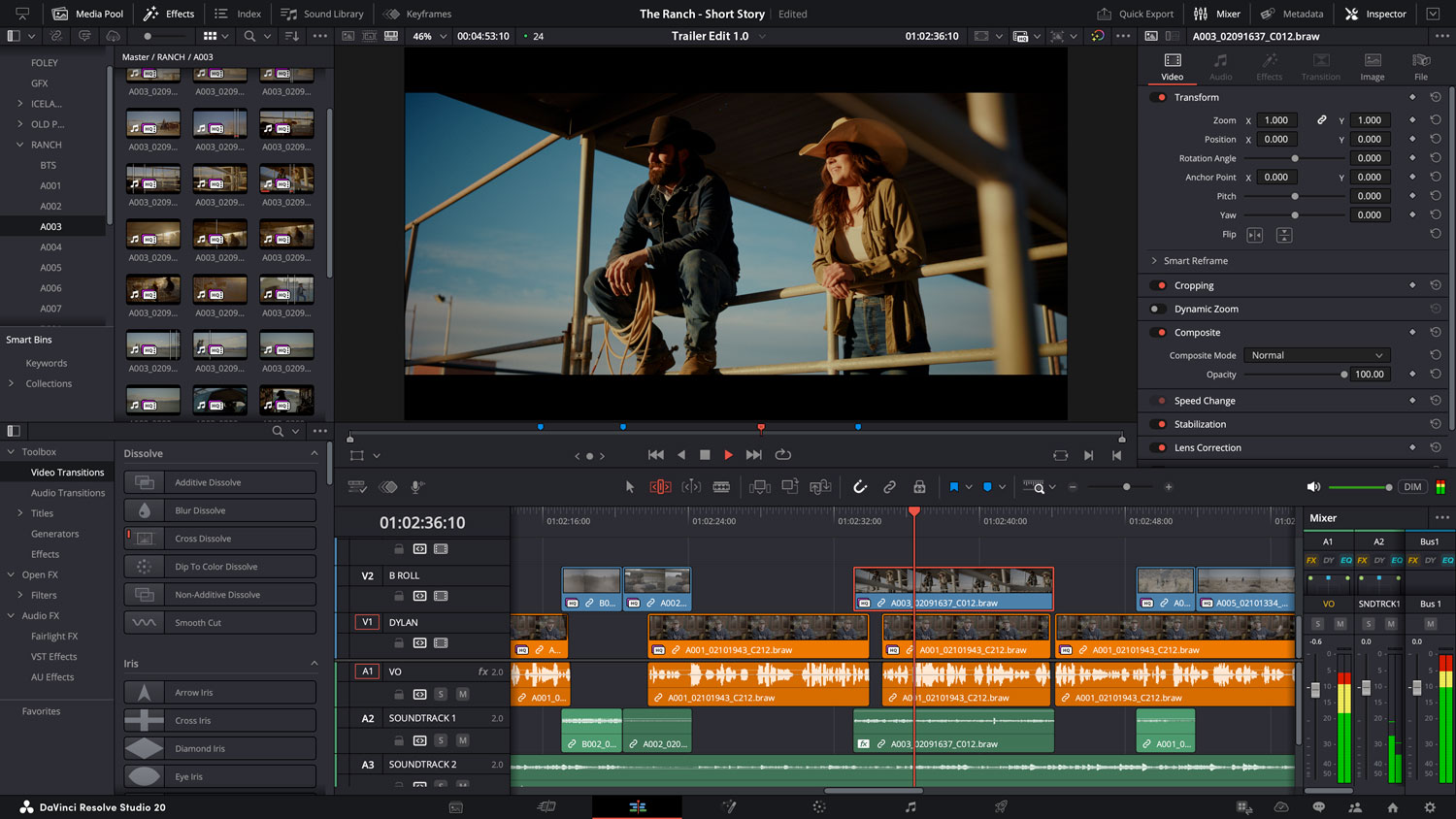This screenshot has height=819, width=1456.
Task: Select the A004 bin
Action: (50, 246)
